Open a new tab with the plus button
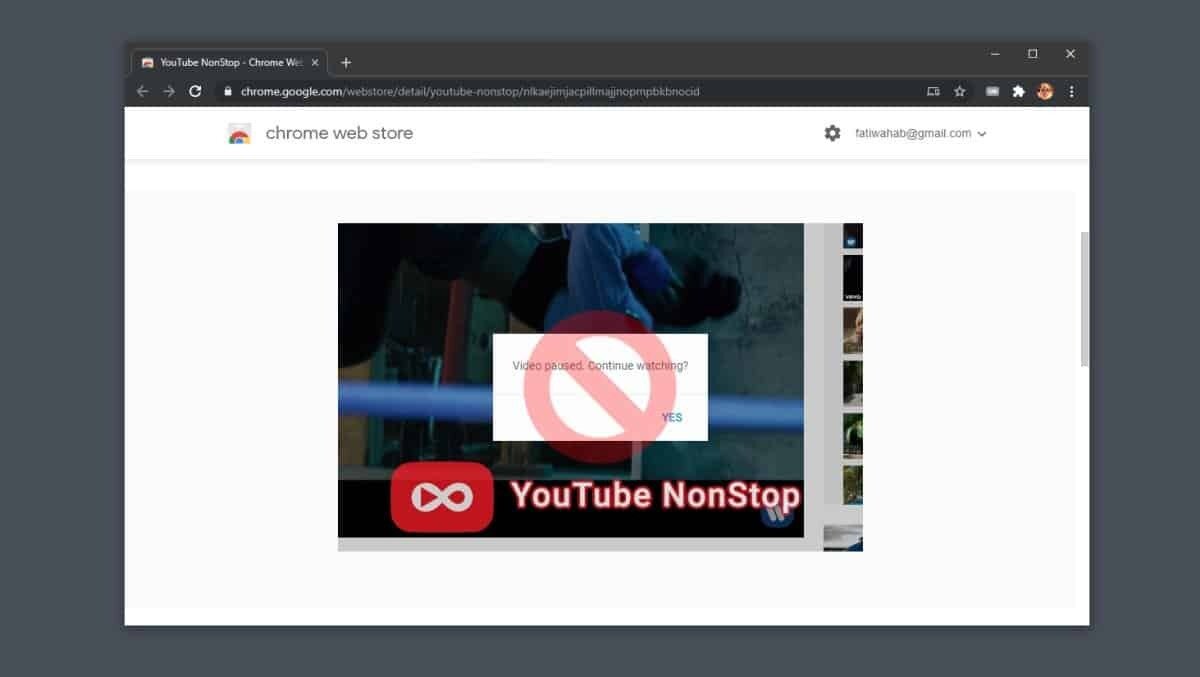1200x677 pixels. point(346,61)
